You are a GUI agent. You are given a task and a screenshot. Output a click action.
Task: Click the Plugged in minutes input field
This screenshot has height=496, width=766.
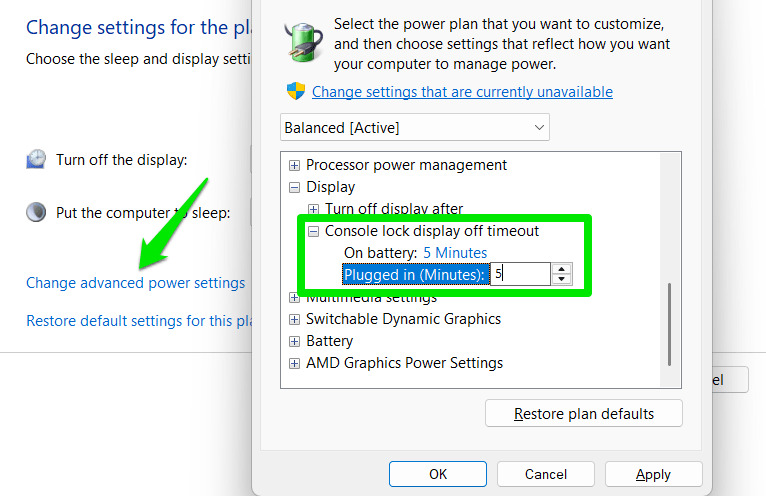519,274
